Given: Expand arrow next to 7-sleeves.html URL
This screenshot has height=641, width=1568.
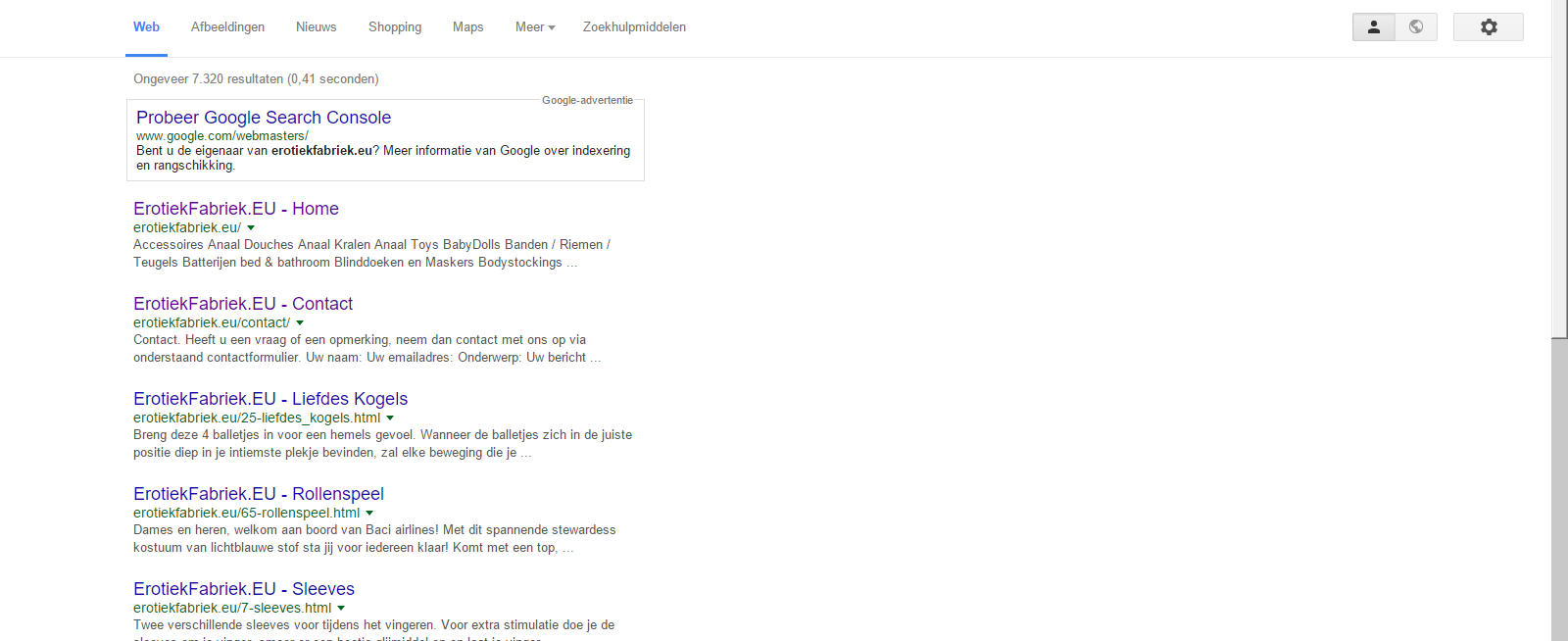Looking at the screenshot, I should [341, 609].
